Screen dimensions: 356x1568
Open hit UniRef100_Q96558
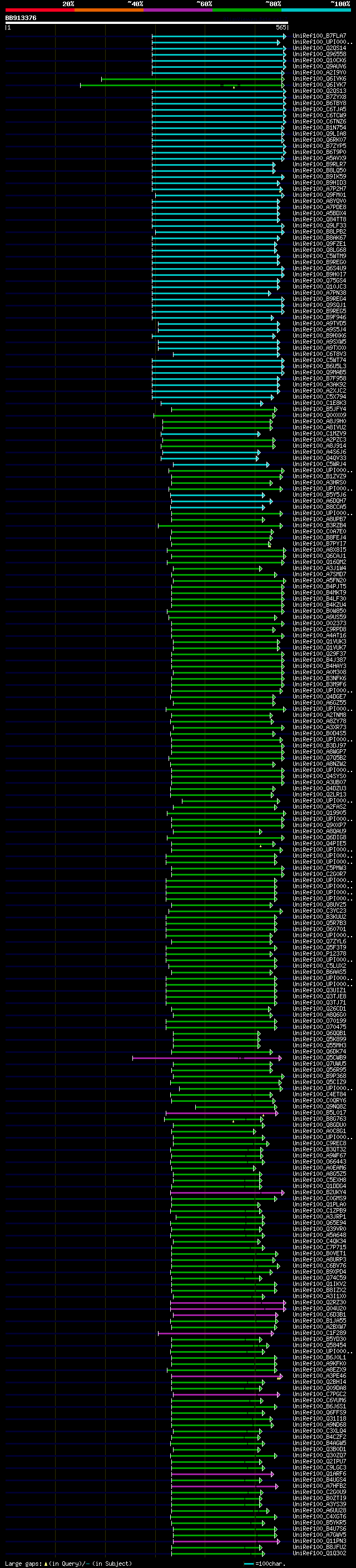pyautogui.click(x=319, y=54)
